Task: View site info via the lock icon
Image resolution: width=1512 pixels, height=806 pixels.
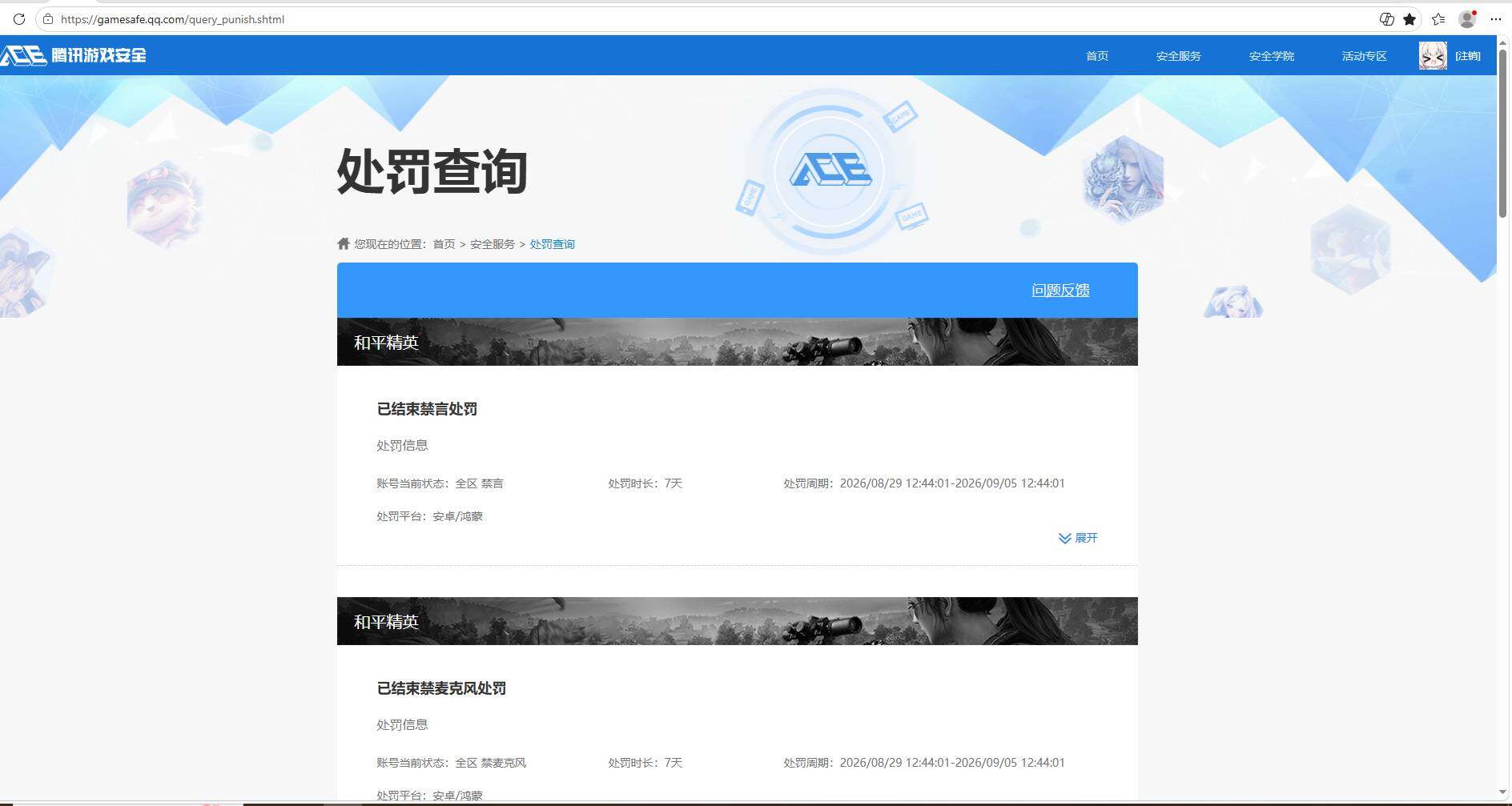Action: tap(48, 19)
